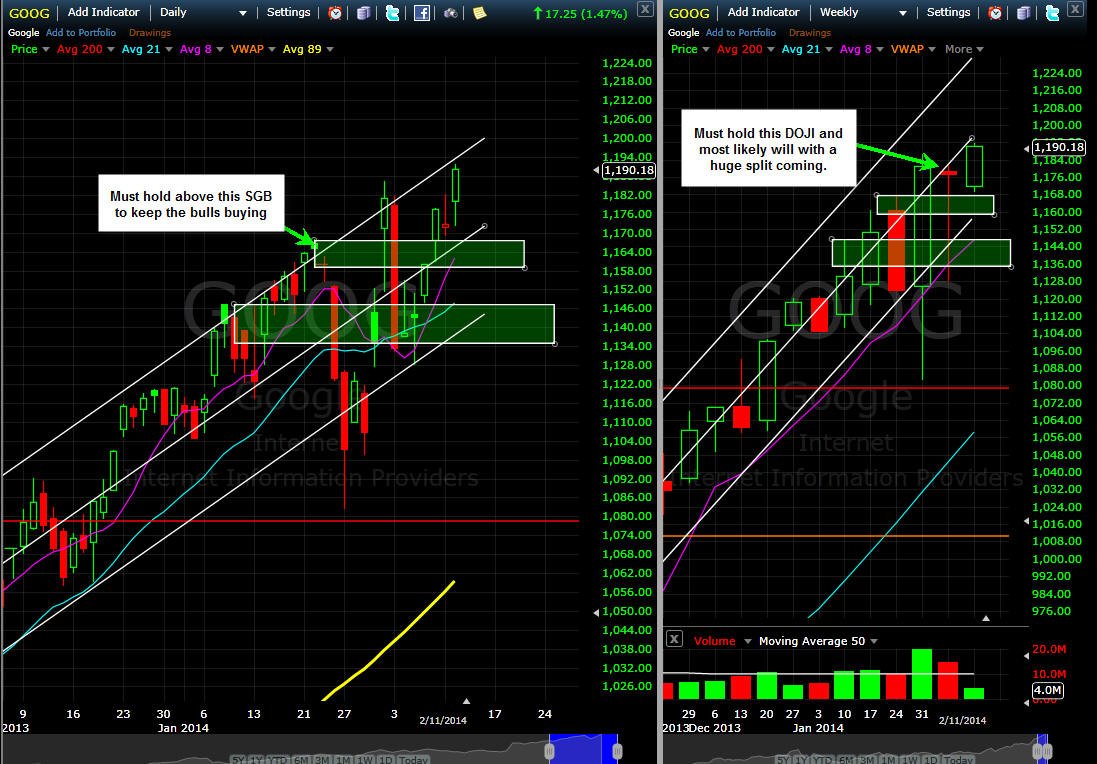The image size is (1097, 764).
Task: Open Settings in the Daily chart
Action: tap(288, 12)
